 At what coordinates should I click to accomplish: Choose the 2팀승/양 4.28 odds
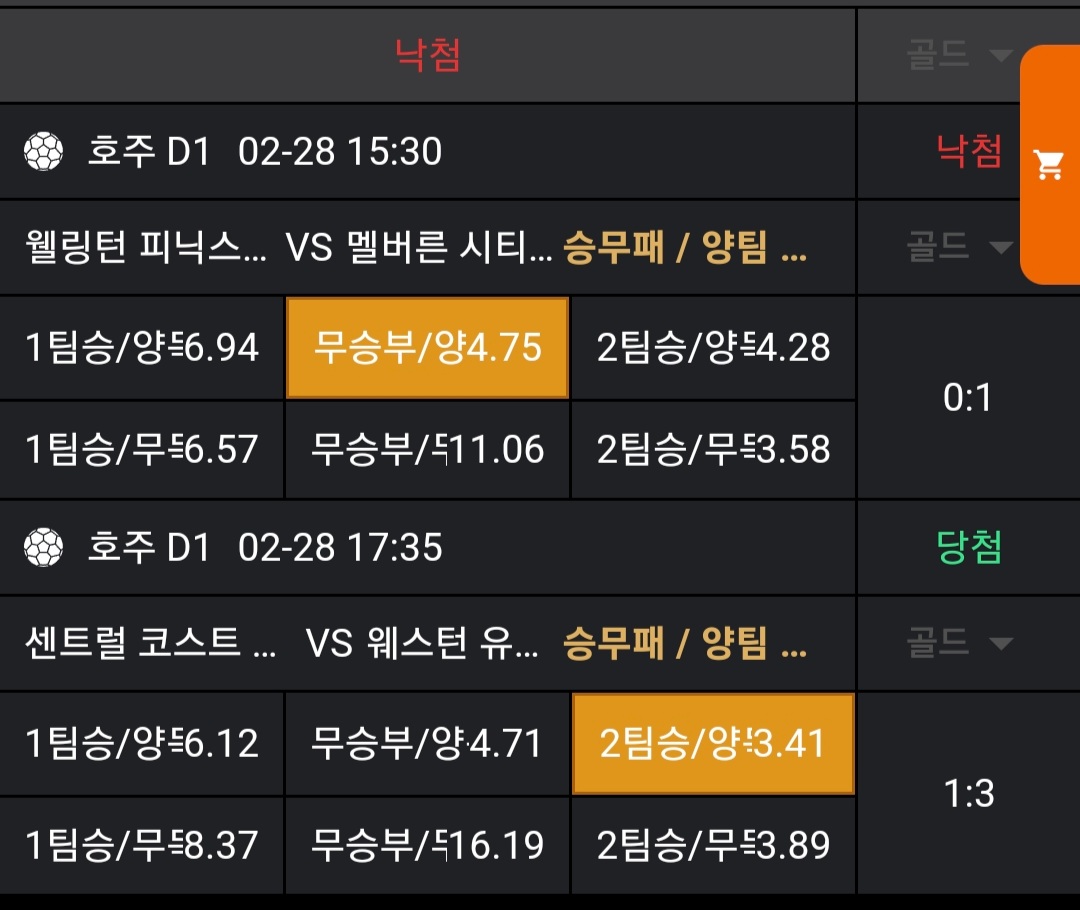[x=713, y=348]
